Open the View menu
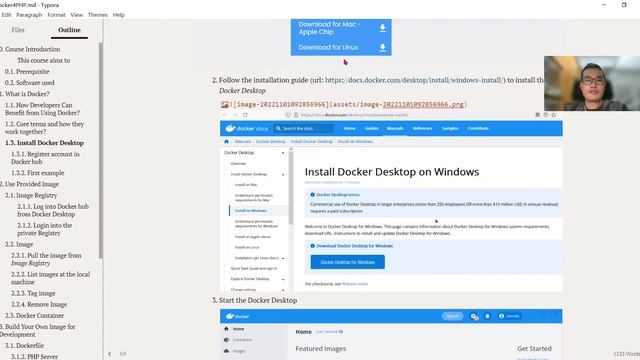Image resolution: width=640 pixels, height=360 pixels. [x=76, y=15]
